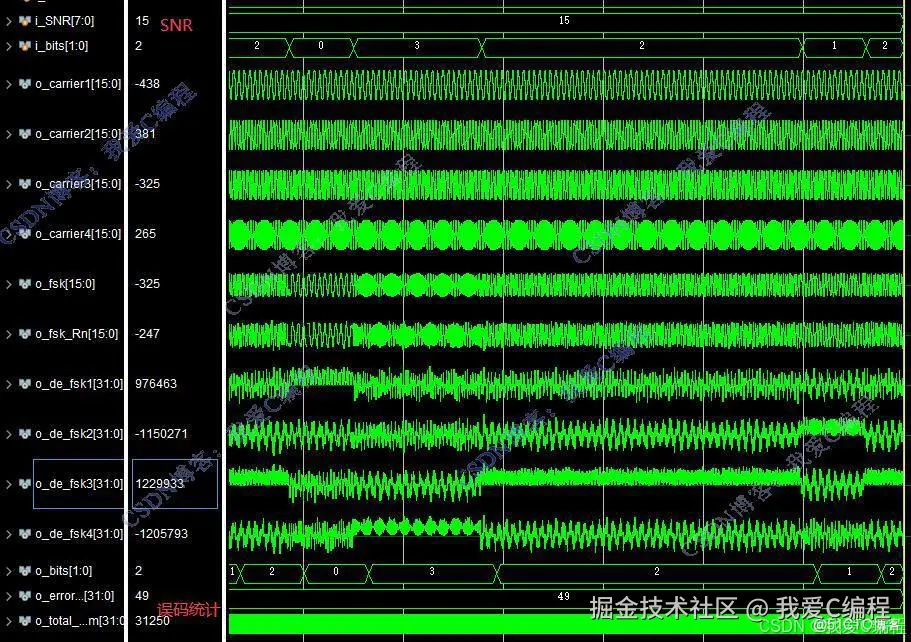911x642 pixels.
Task: Click the o_fsk[15:0] bus icon
Action: point(24,284)
